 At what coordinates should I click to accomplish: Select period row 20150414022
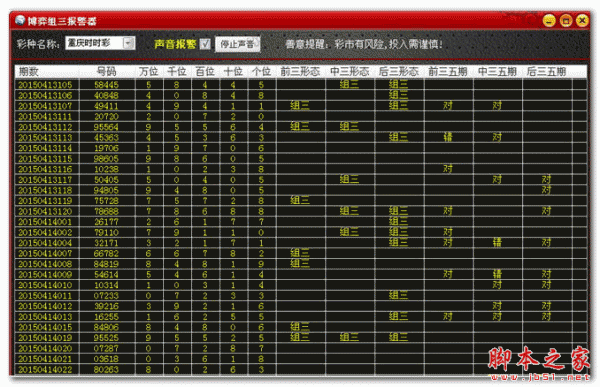click(300, 369)
